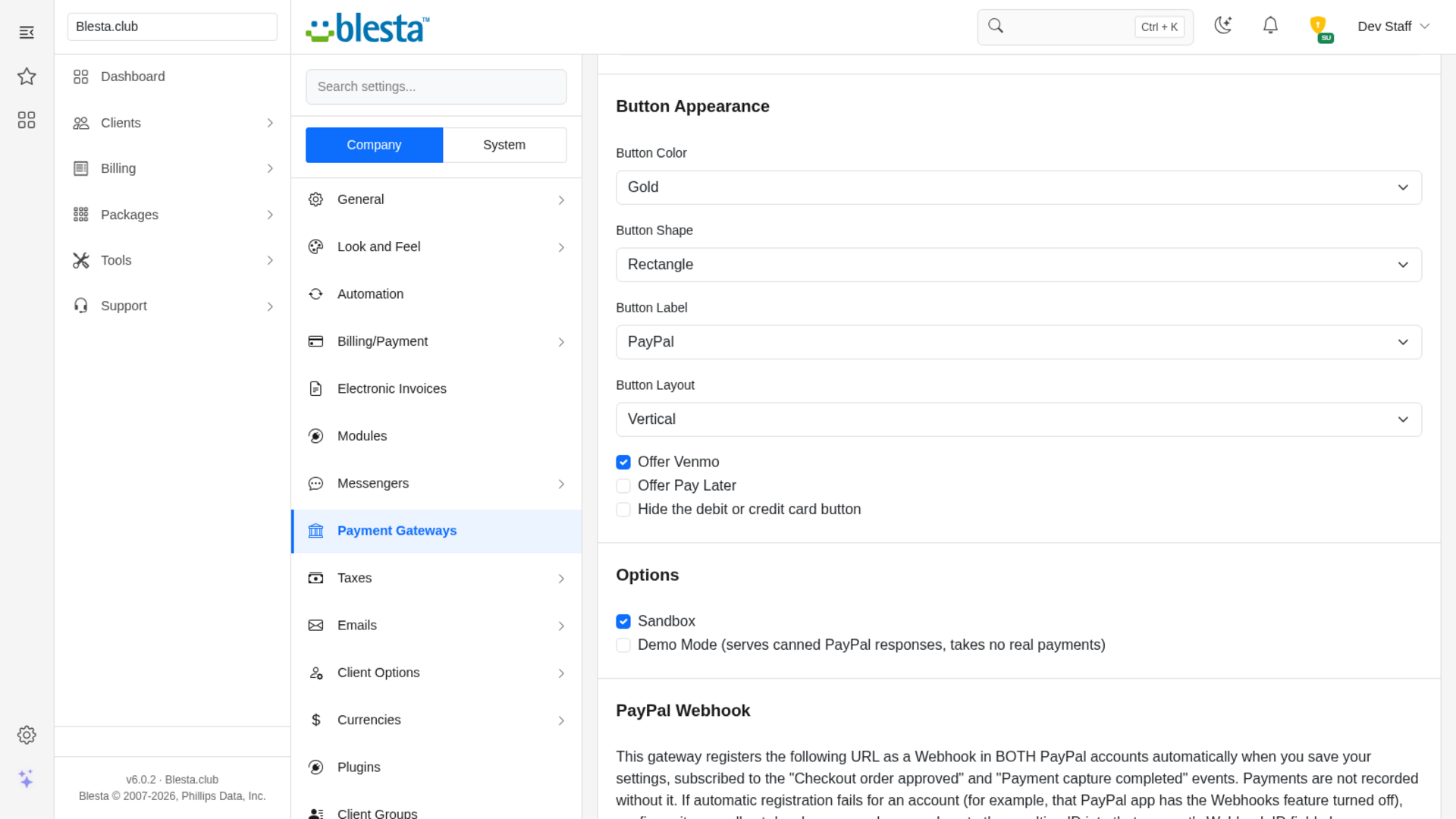The width and height of the screenshot is (1456, 819).
Task: Click the Taxes cash icon
Action: pos(316,579)
